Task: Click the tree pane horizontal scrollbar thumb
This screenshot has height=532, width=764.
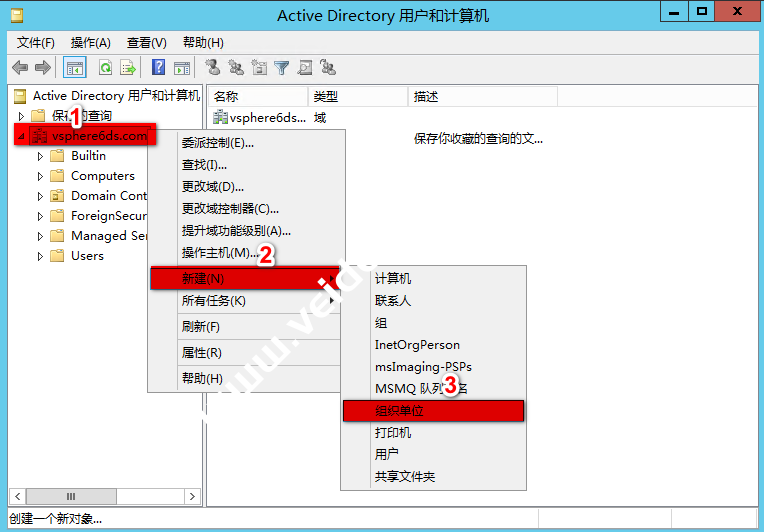Action: click(x=71, y=496)
